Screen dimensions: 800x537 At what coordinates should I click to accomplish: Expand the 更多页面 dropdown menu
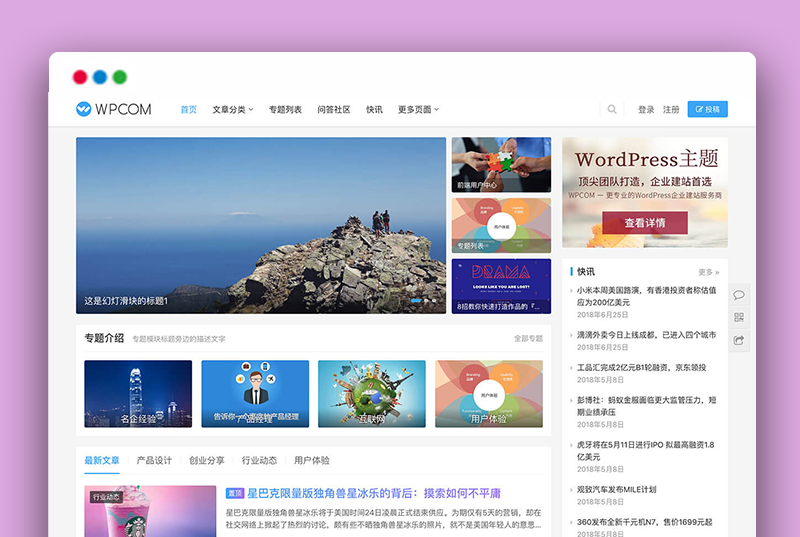coord(418,109)
